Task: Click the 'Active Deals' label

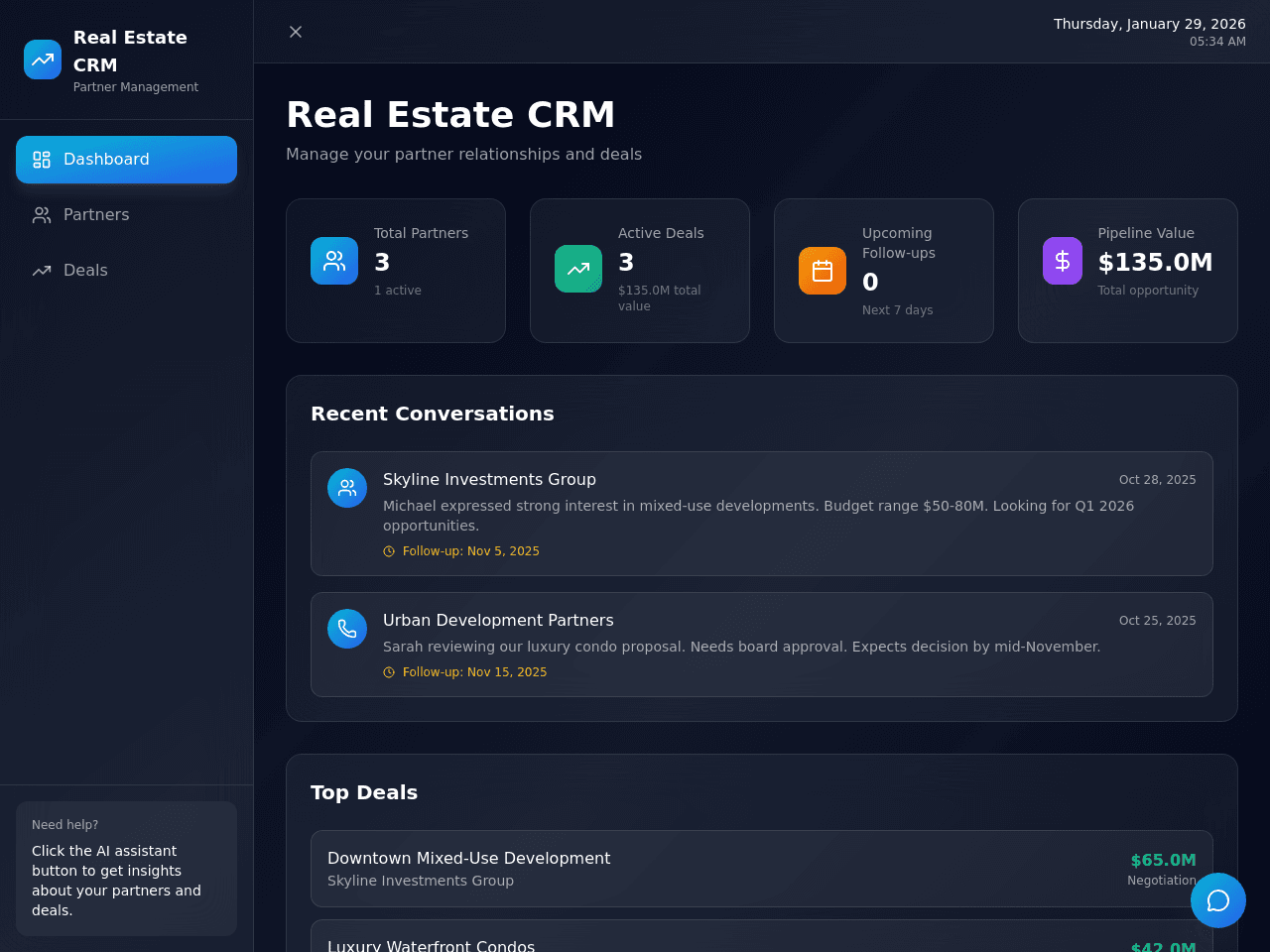Action: 661,233
